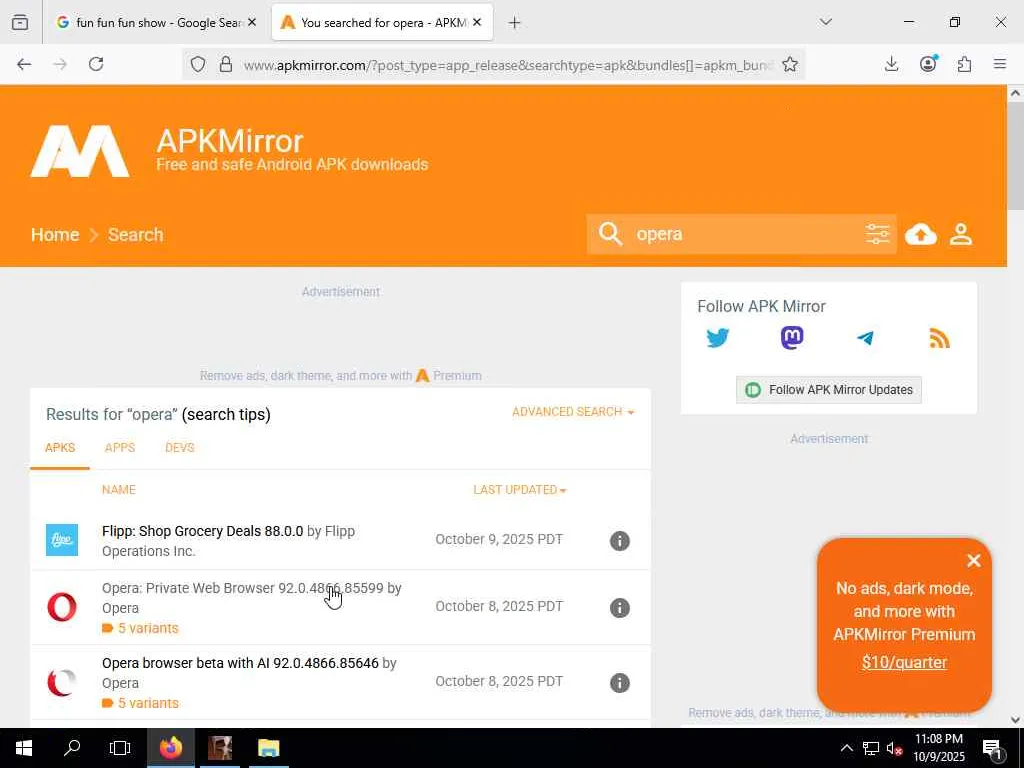Show tracking protection shield info

click(198, 64)
